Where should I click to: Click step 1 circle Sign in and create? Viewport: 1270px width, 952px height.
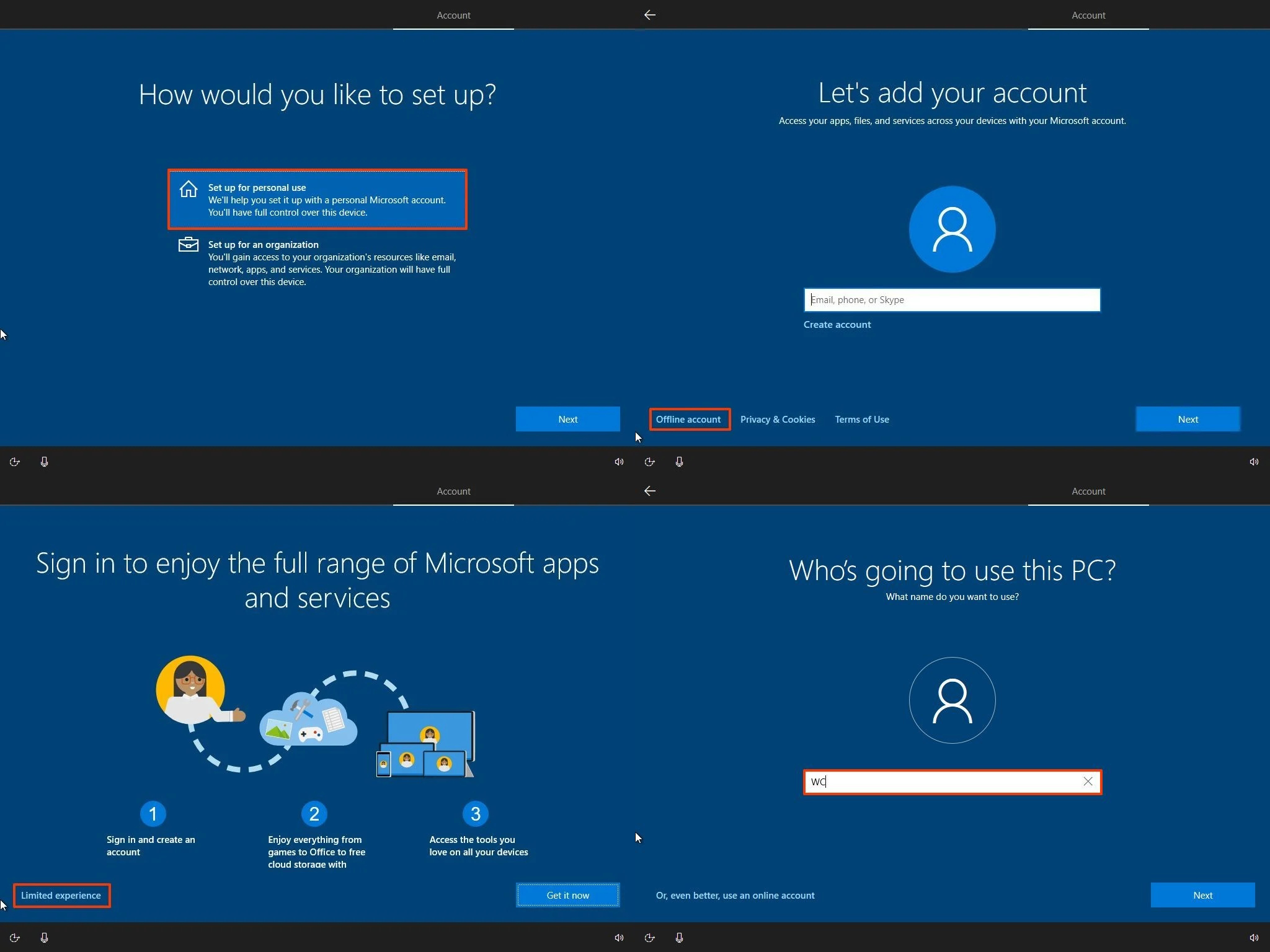(x=153, y=814)
